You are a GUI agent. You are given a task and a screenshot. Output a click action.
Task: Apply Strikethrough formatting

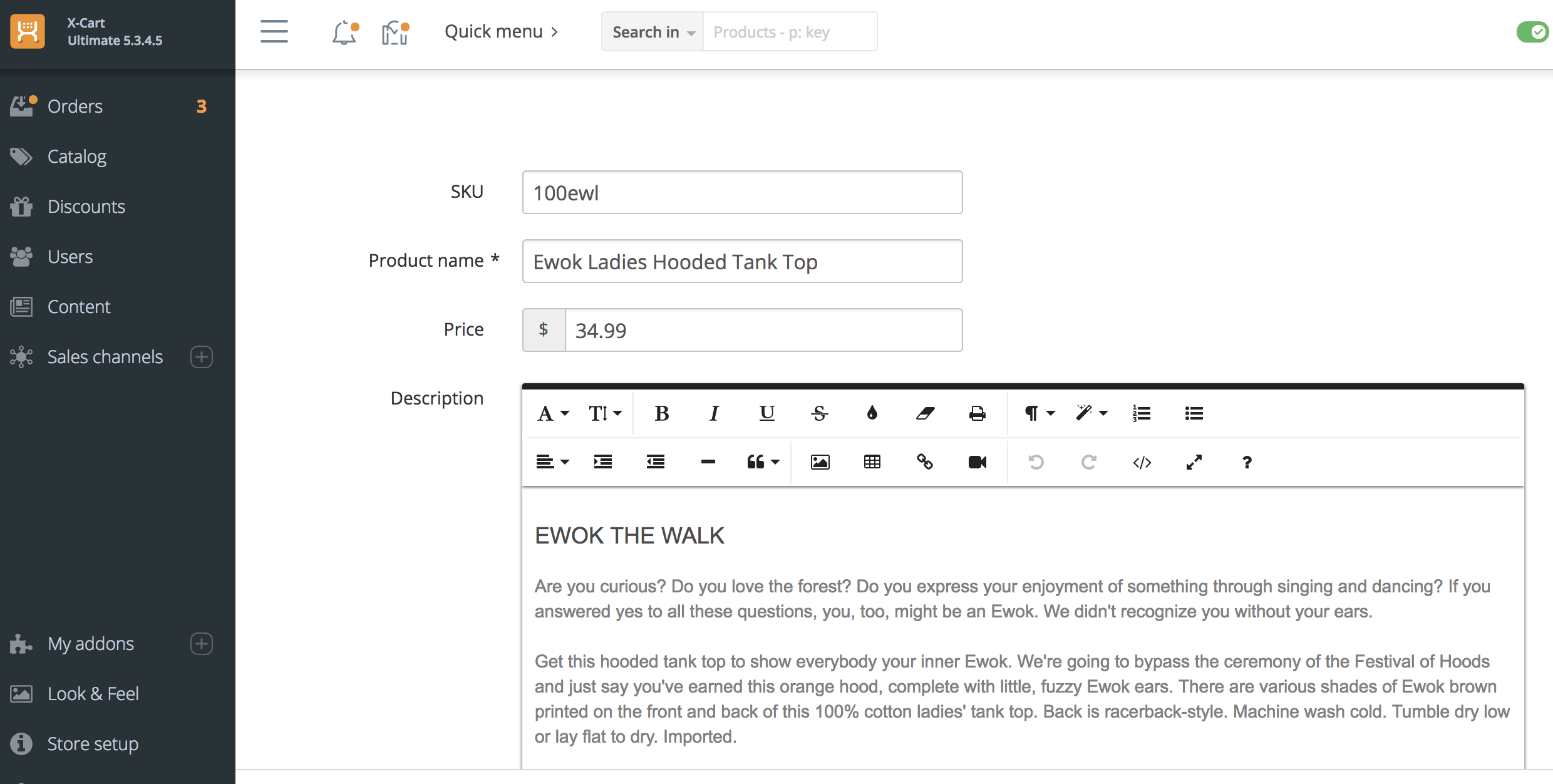pos(819,413)
